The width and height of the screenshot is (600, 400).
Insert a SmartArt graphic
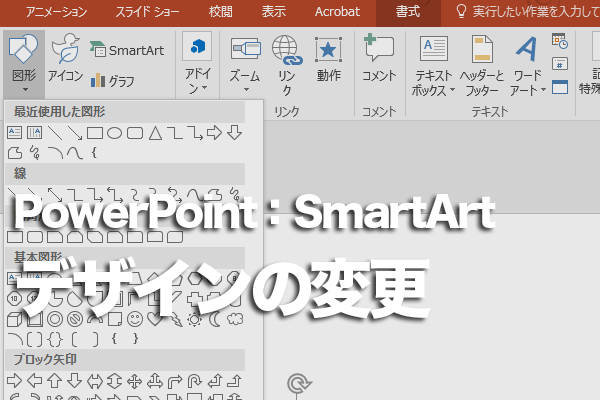[127, 50]
